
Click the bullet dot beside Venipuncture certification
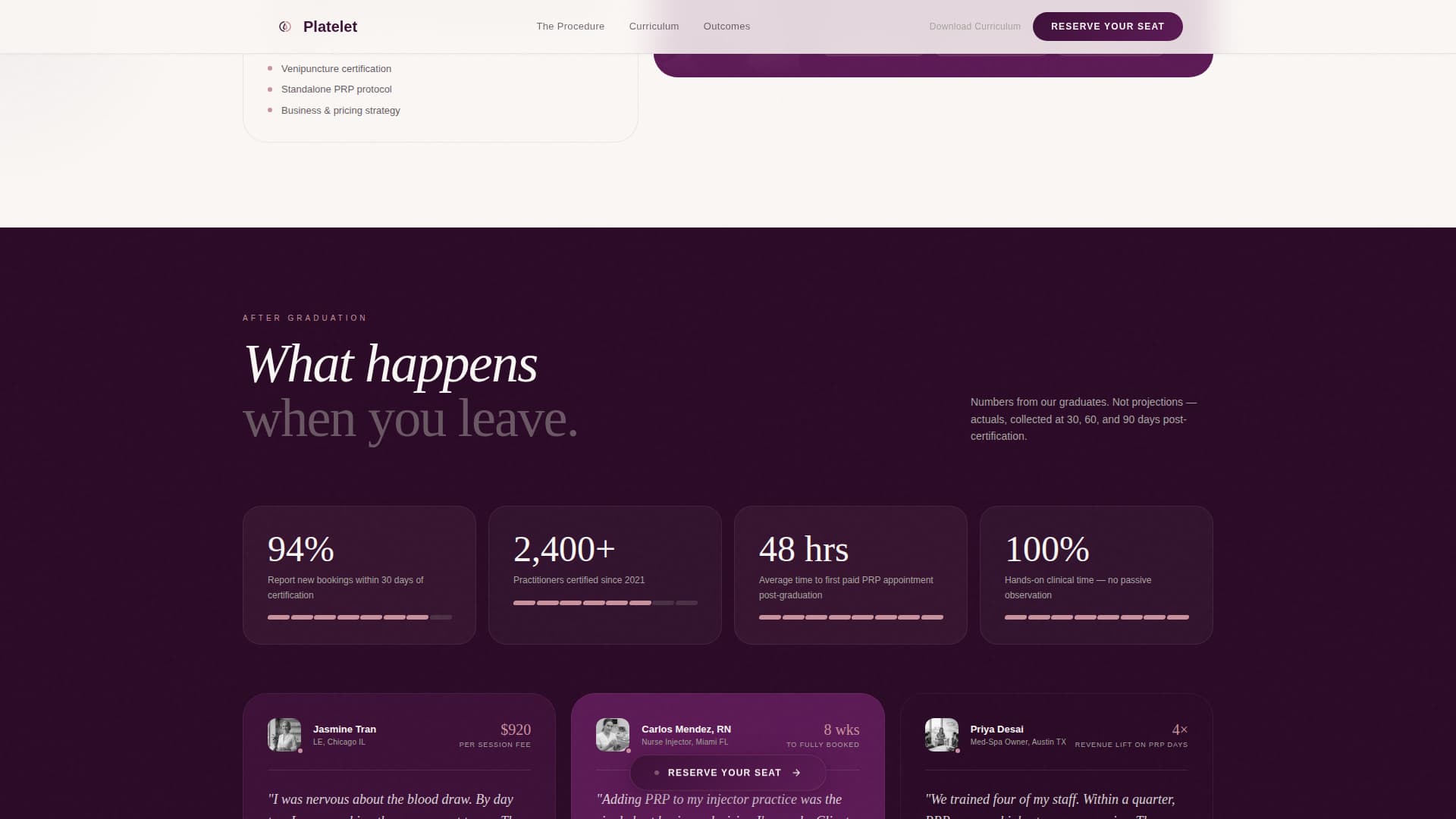(x=271, y=68)
